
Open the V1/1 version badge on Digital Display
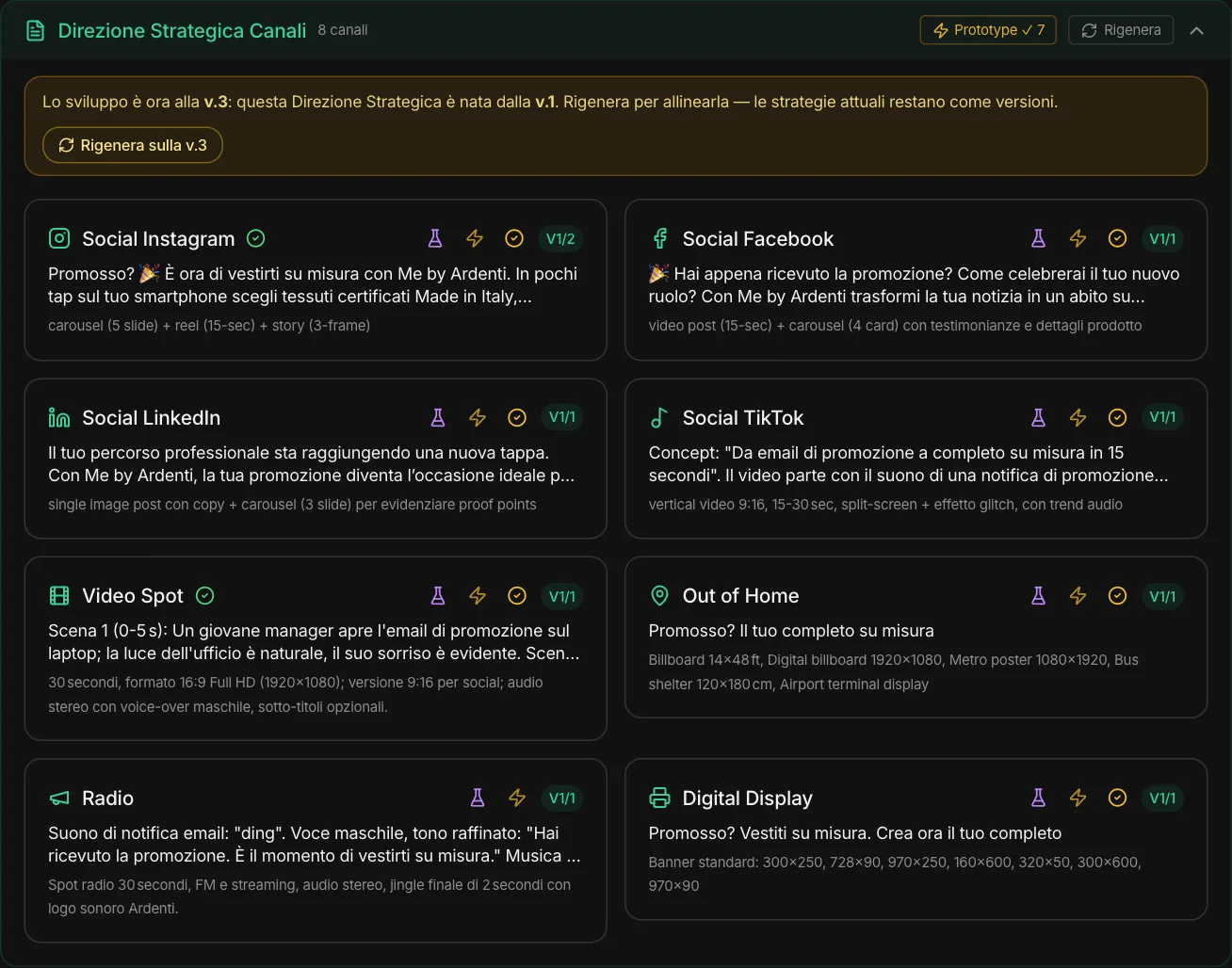point(1162,798)
